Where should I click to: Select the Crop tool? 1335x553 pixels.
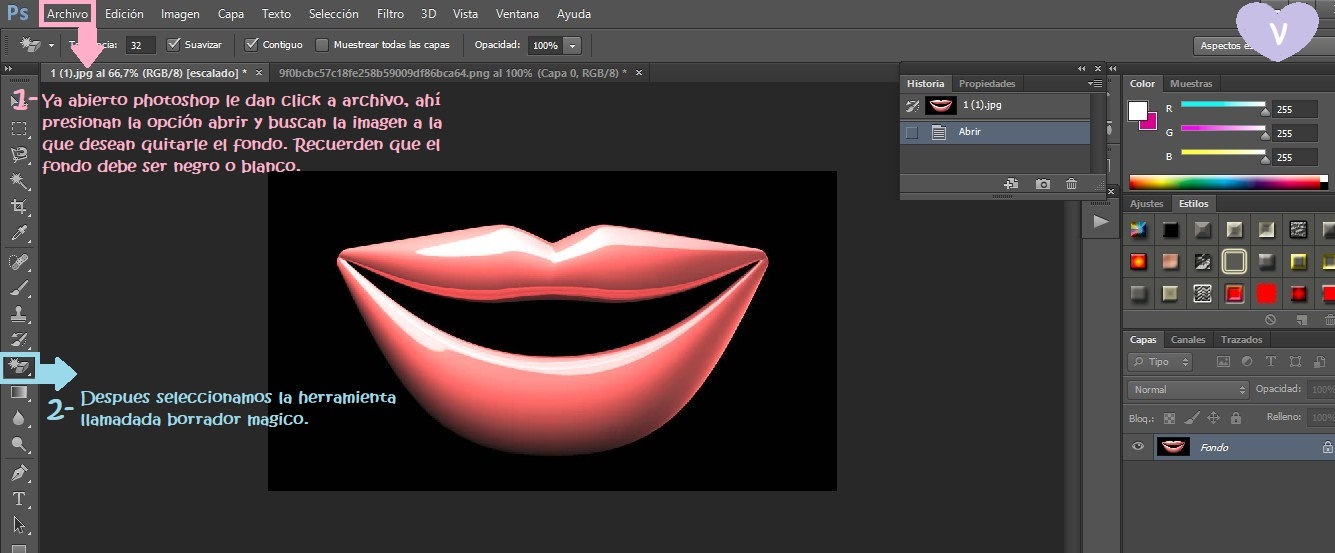point(19,208)
